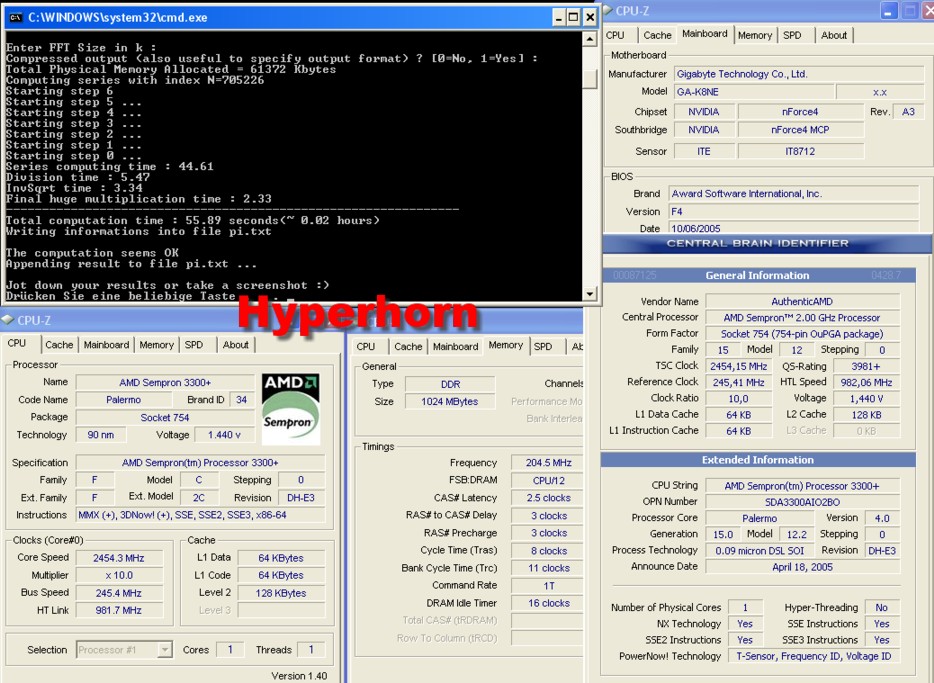Click the Sensor IT8712 field

coord(801,151)
